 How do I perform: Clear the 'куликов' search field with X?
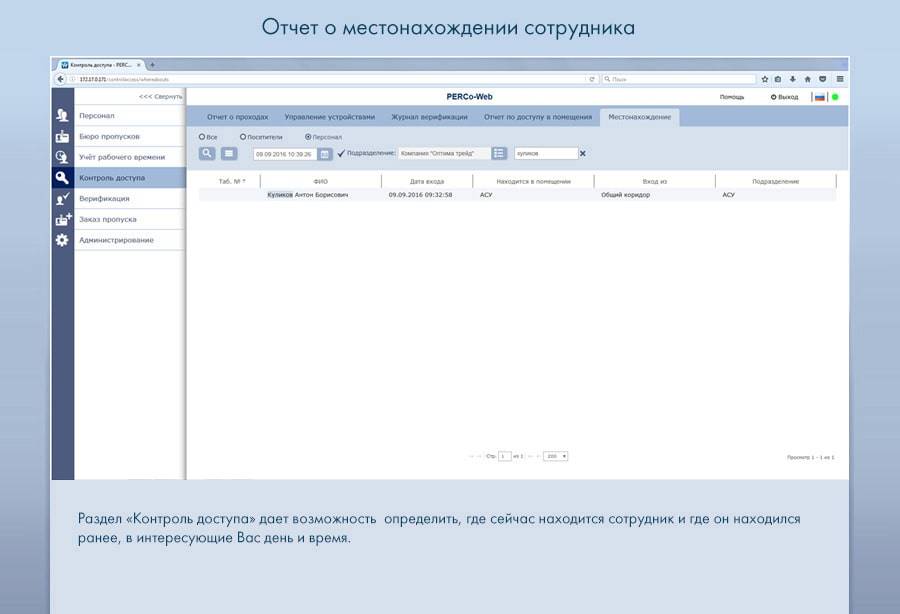coord(583,153)
